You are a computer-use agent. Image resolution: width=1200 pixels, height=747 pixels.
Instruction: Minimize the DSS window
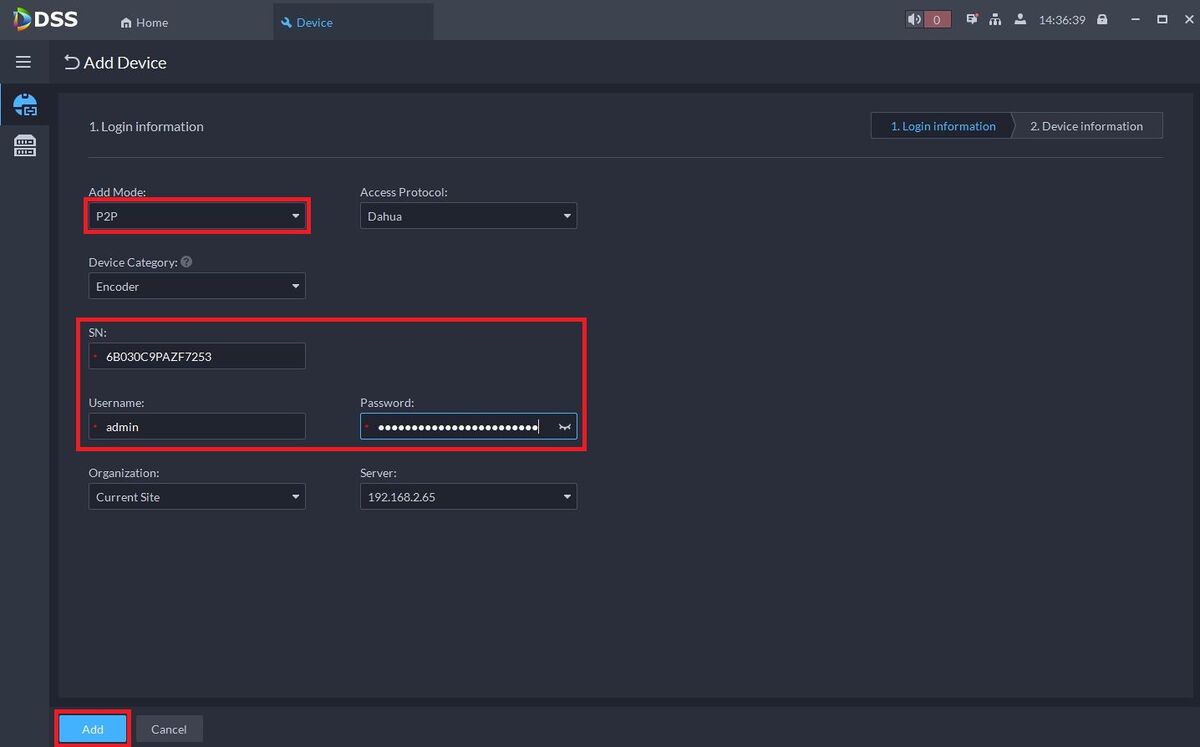tap(1135, 19)
